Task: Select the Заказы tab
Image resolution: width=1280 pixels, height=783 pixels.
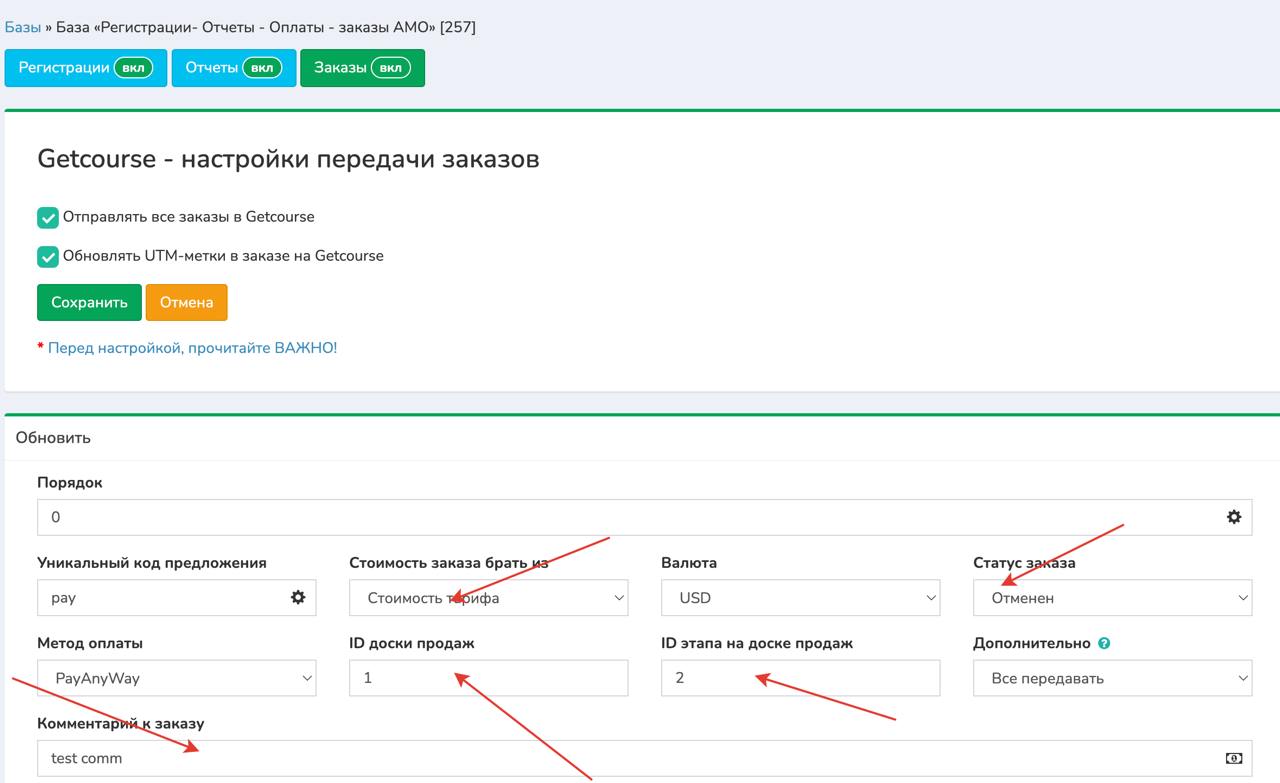Action: click(x=362, y=68)
